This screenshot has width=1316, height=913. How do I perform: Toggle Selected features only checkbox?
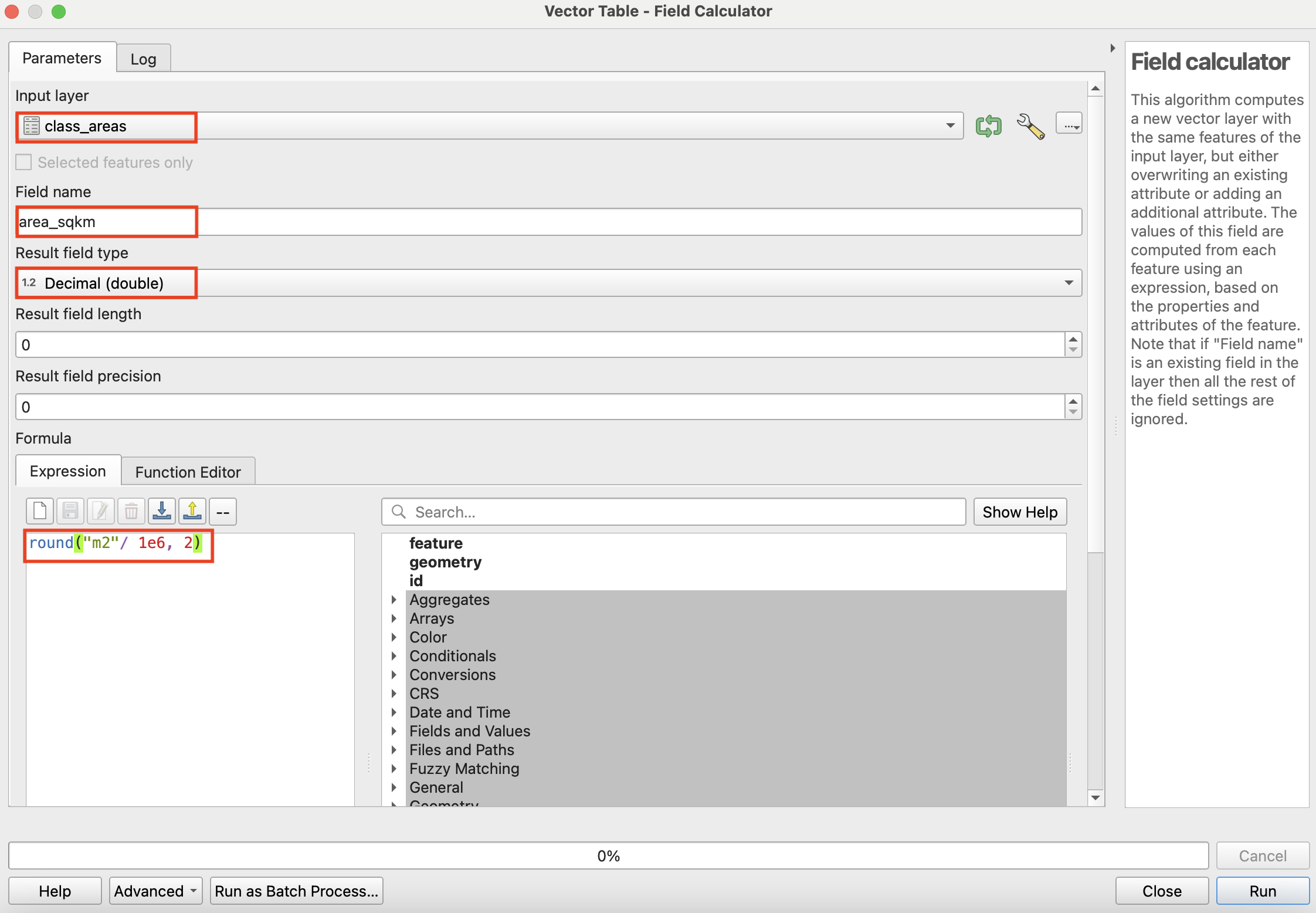click(24, 163)
